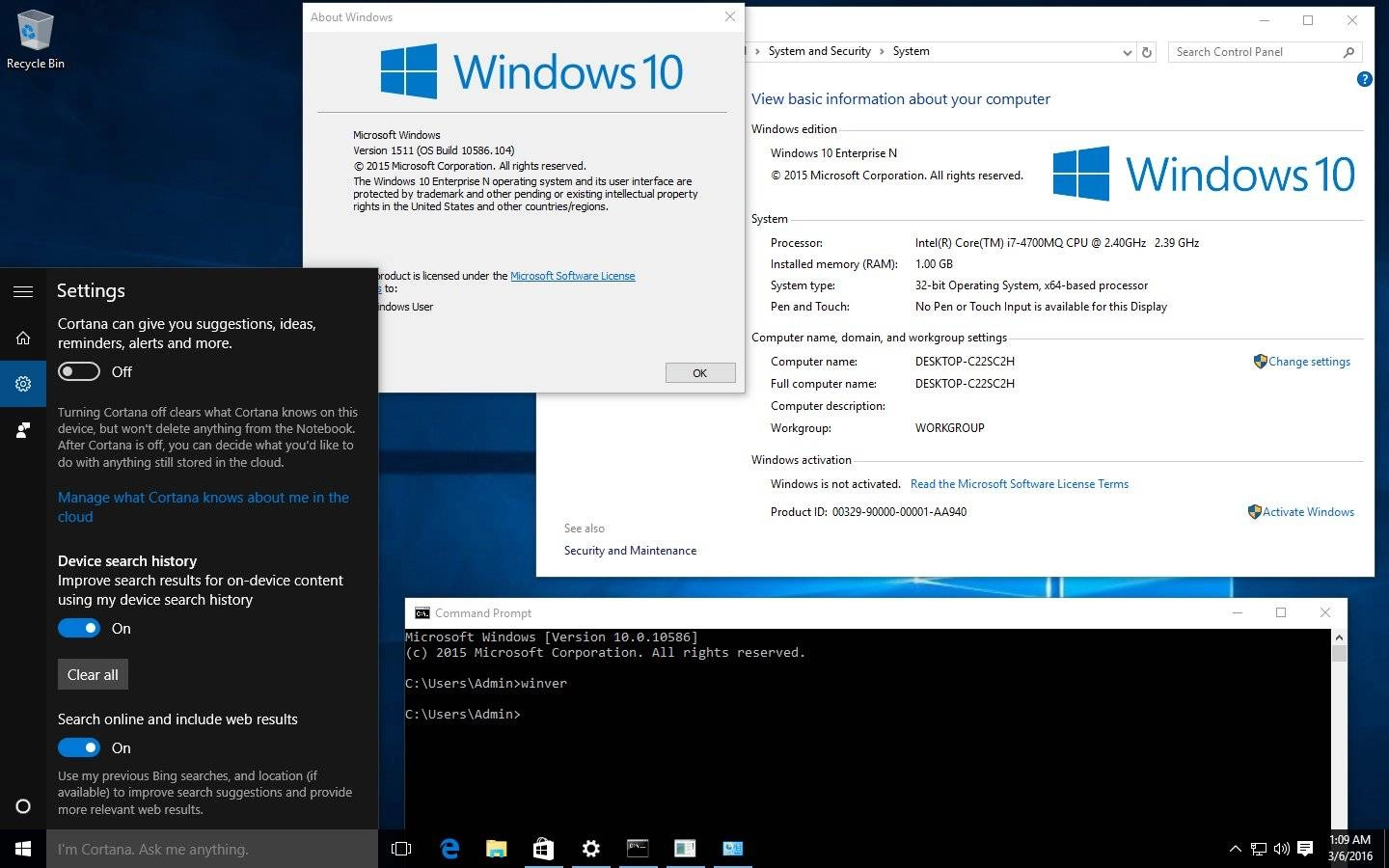Click Version 1511 build text
Image resolution: width=1389 pixels, height=868 pixels.
(434, 150)
